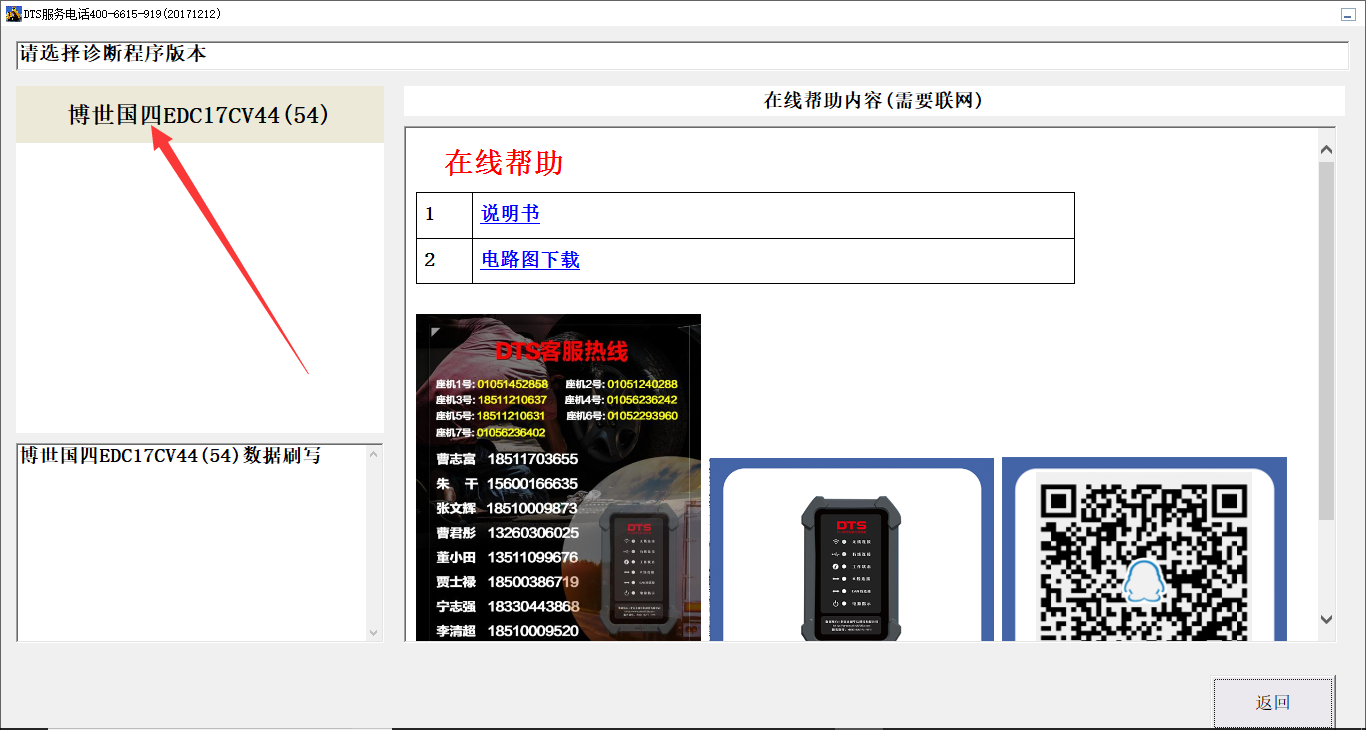Select 博世国四EDC17CV44(54) diagnostic program
Viewport: 1366px width, 730px height.
[x=199, y=115]
